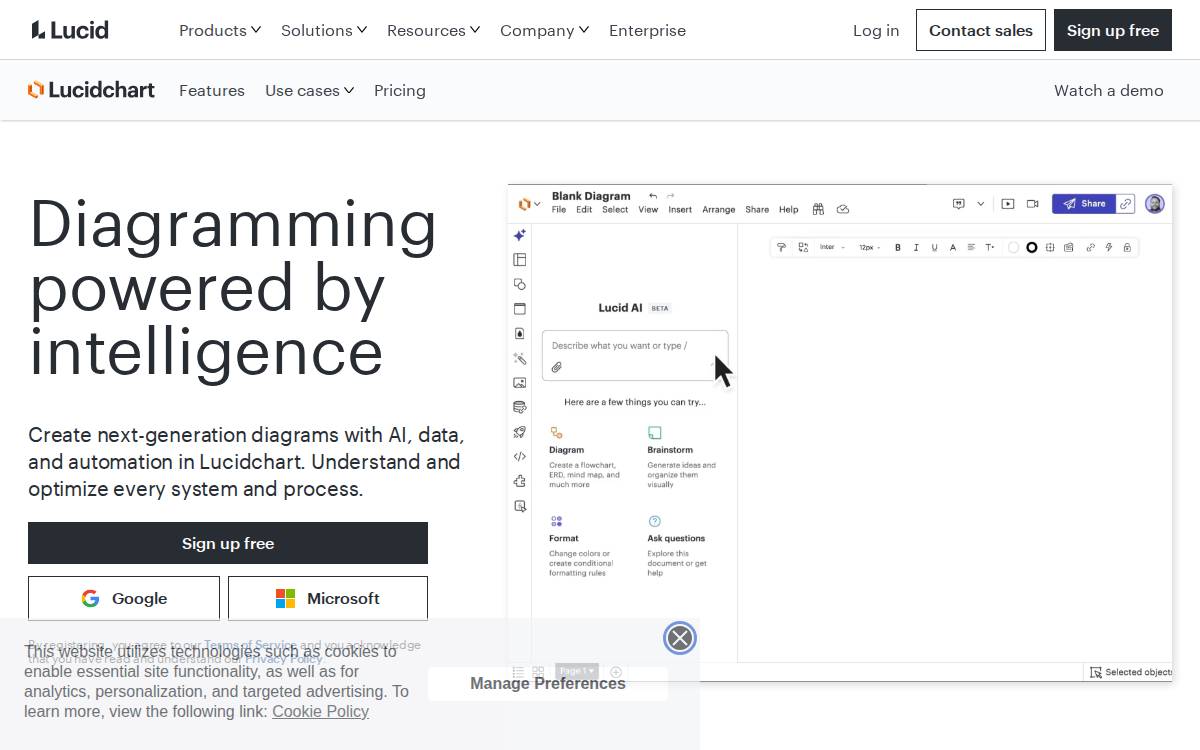Open the Pricing page link
1200x750 pixels.
(x=400, y=90)
